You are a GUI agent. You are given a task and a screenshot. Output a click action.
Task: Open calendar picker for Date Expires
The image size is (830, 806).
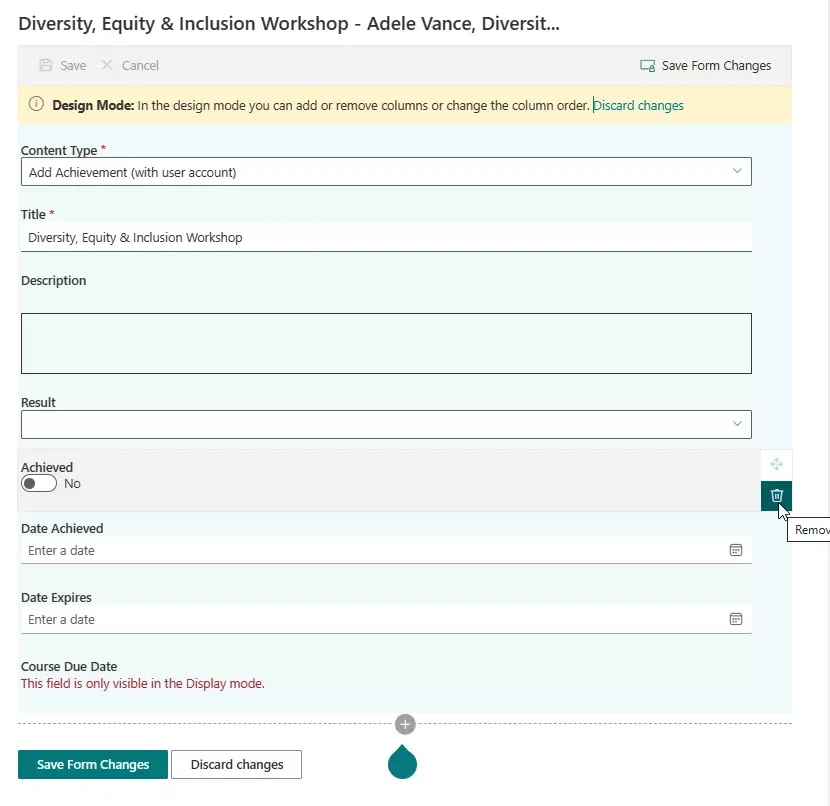pos(736,619)
